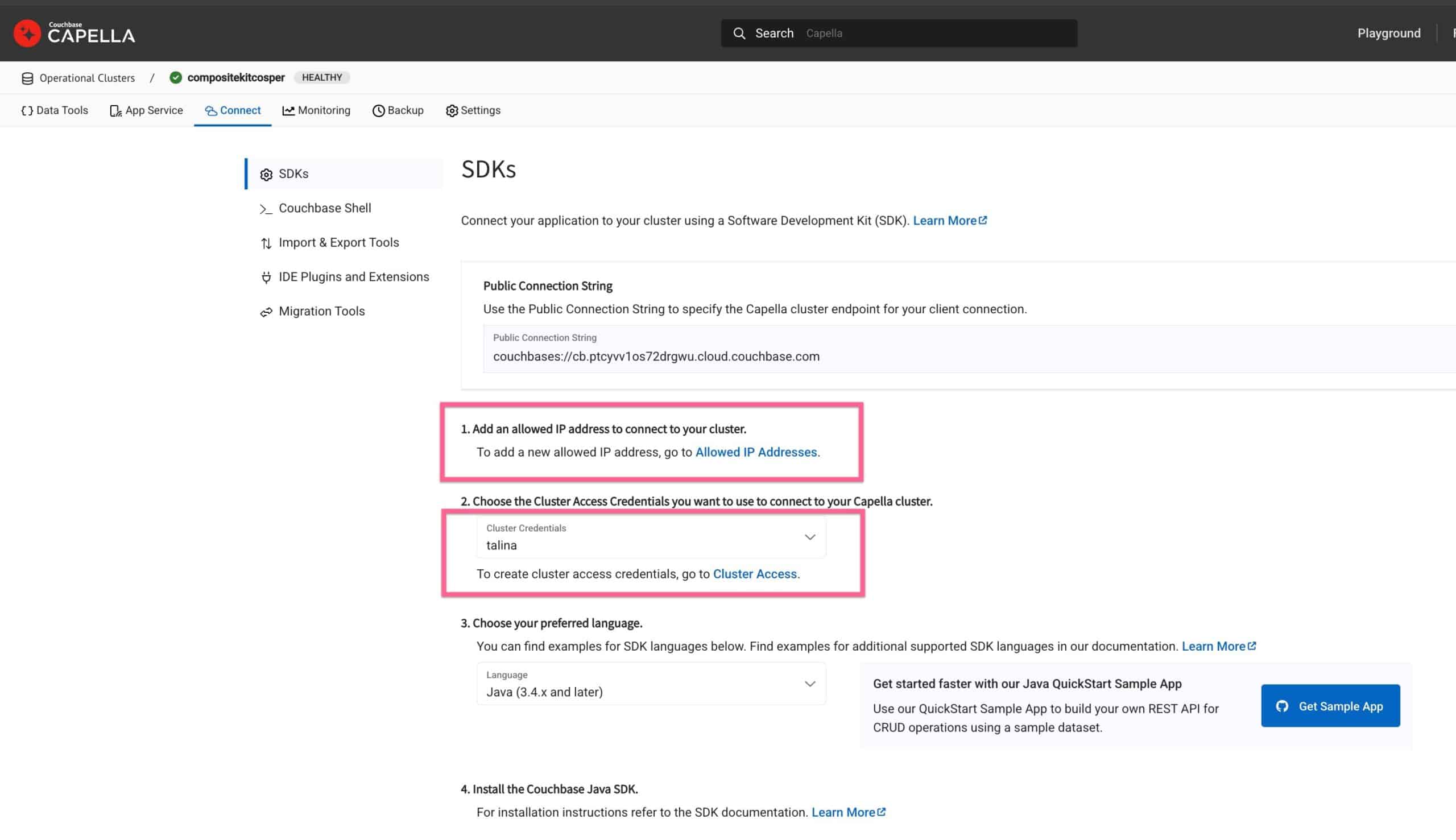This screenshot has width=1456, height=840.
Task: Open SDKs in the sidebar
Action: coord(293,173)
